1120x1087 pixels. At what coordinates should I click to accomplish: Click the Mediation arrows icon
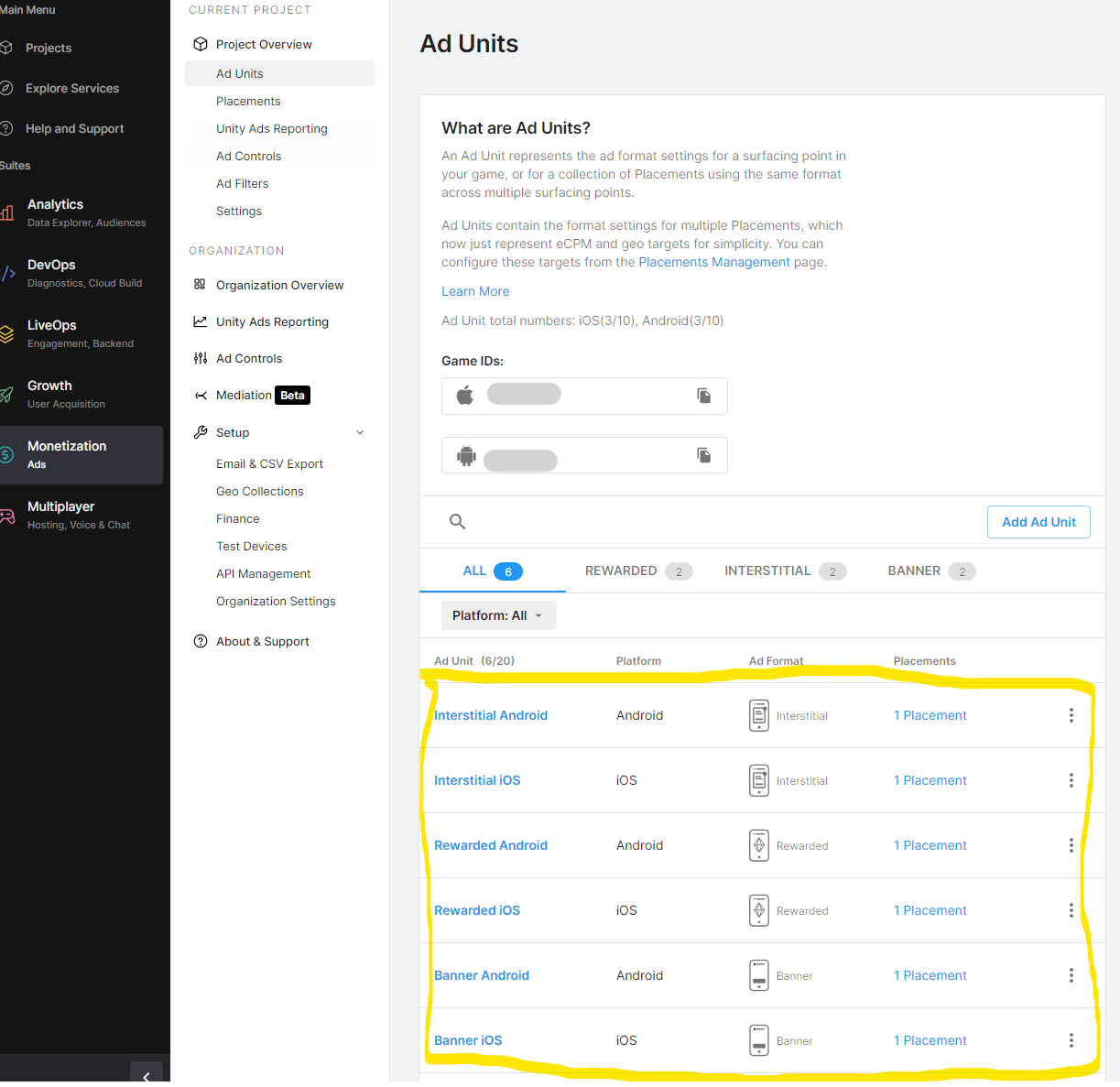point(201,396)
